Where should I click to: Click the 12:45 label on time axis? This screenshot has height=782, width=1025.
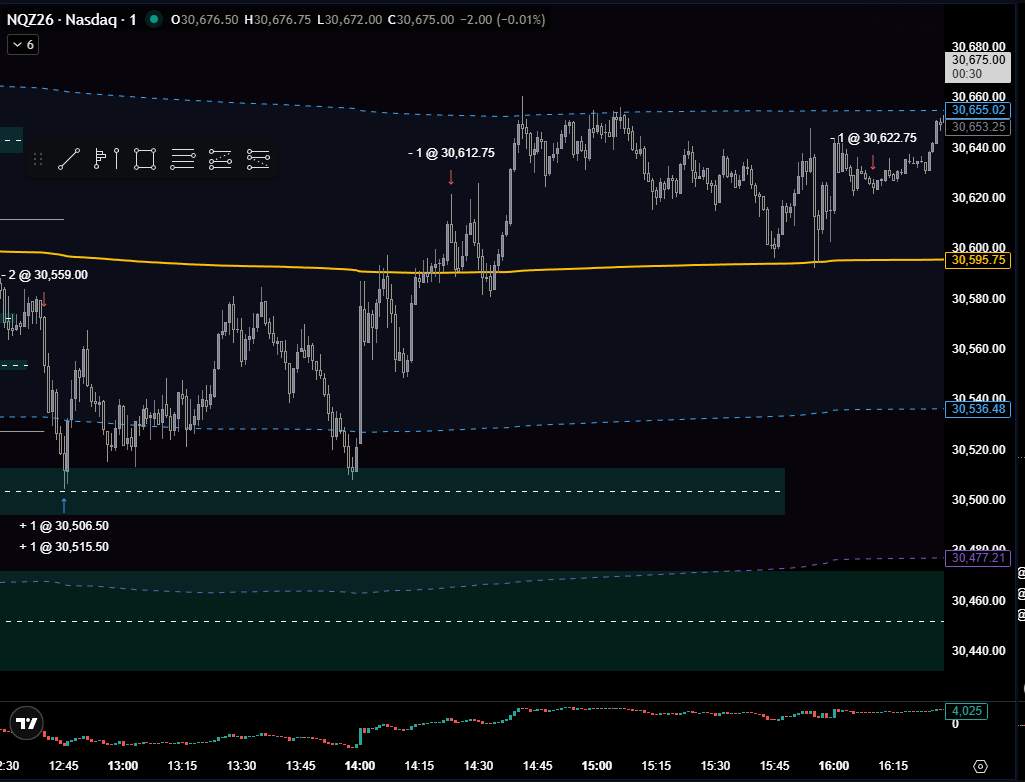tap(63, 766)
